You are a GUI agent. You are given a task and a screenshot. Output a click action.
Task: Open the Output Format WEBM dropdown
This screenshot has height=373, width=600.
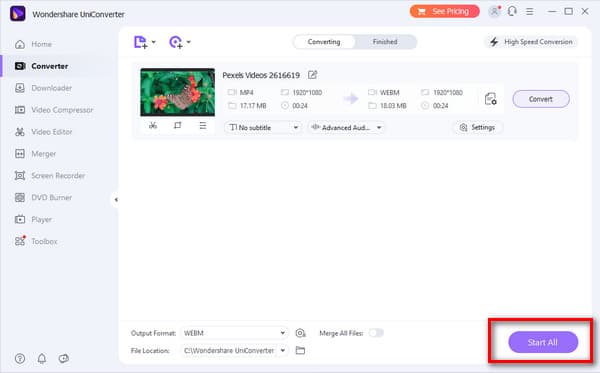(234, 333)
